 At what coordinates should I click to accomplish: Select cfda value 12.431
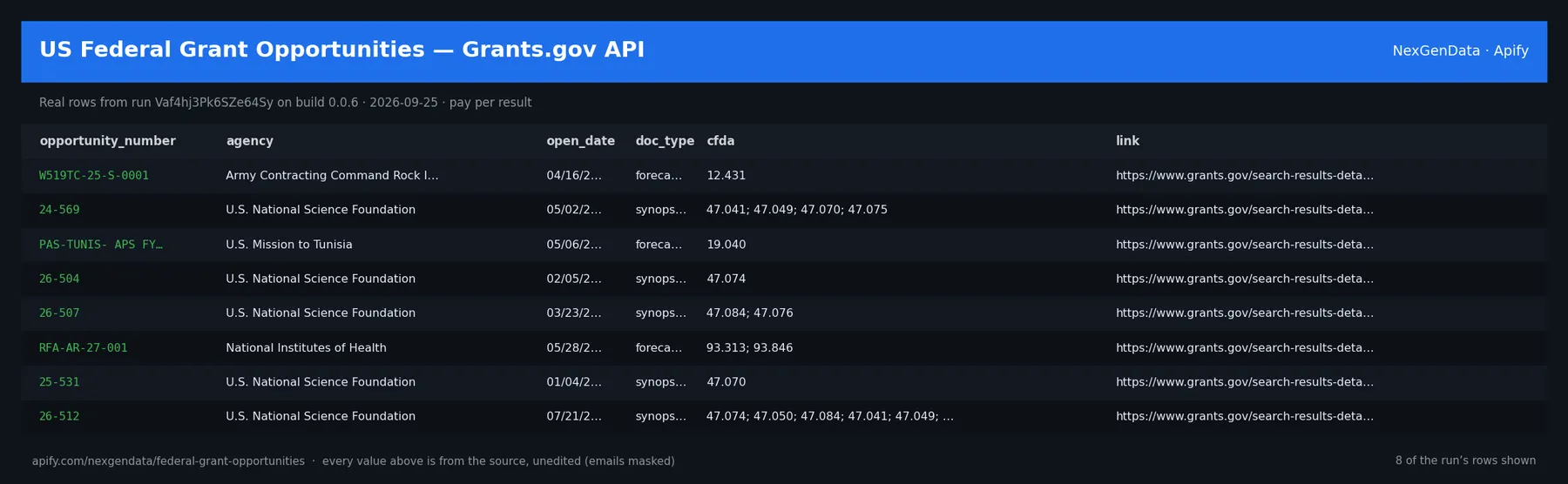coord(726,176)
